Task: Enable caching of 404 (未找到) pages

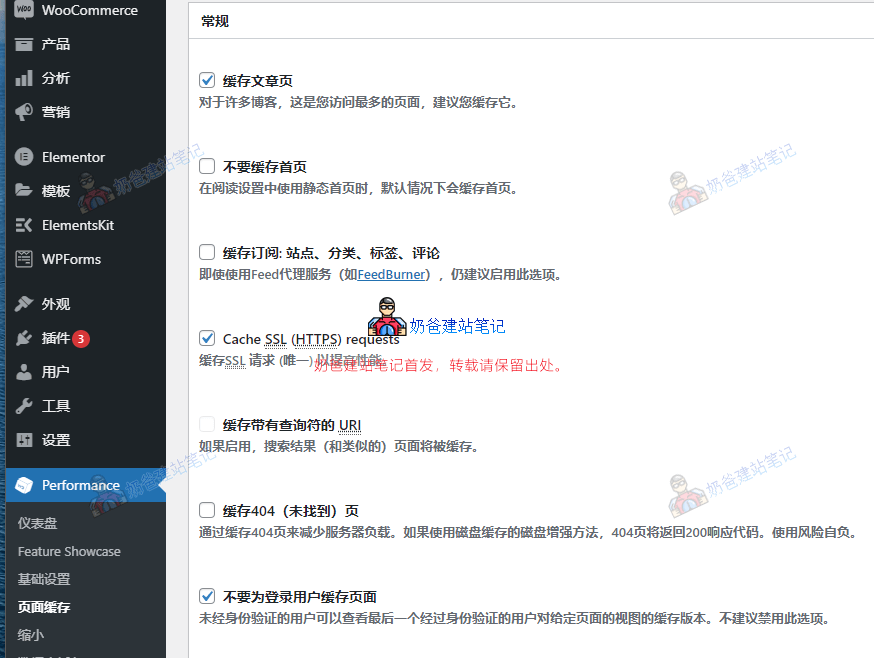Action: coord(207,510)
